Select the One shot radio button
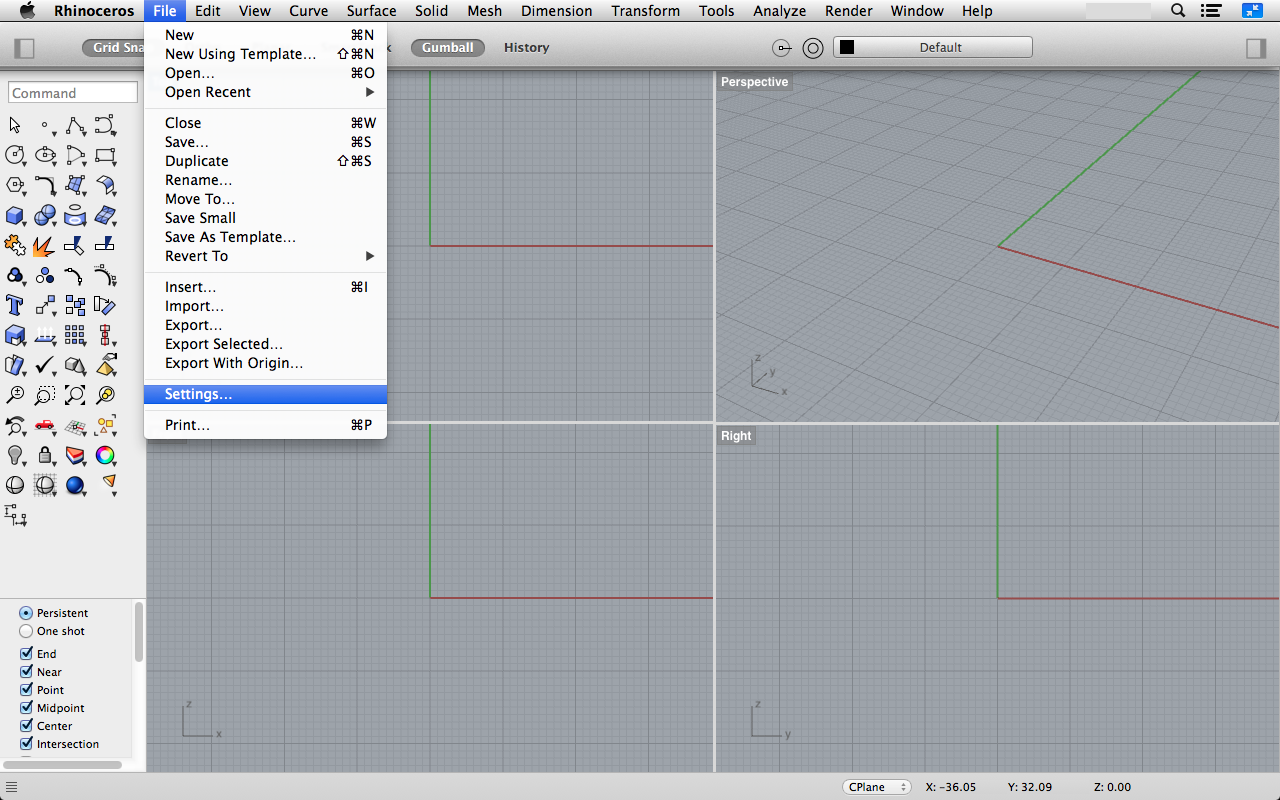Screen dimensions: 1280x800 coord(26,631)
